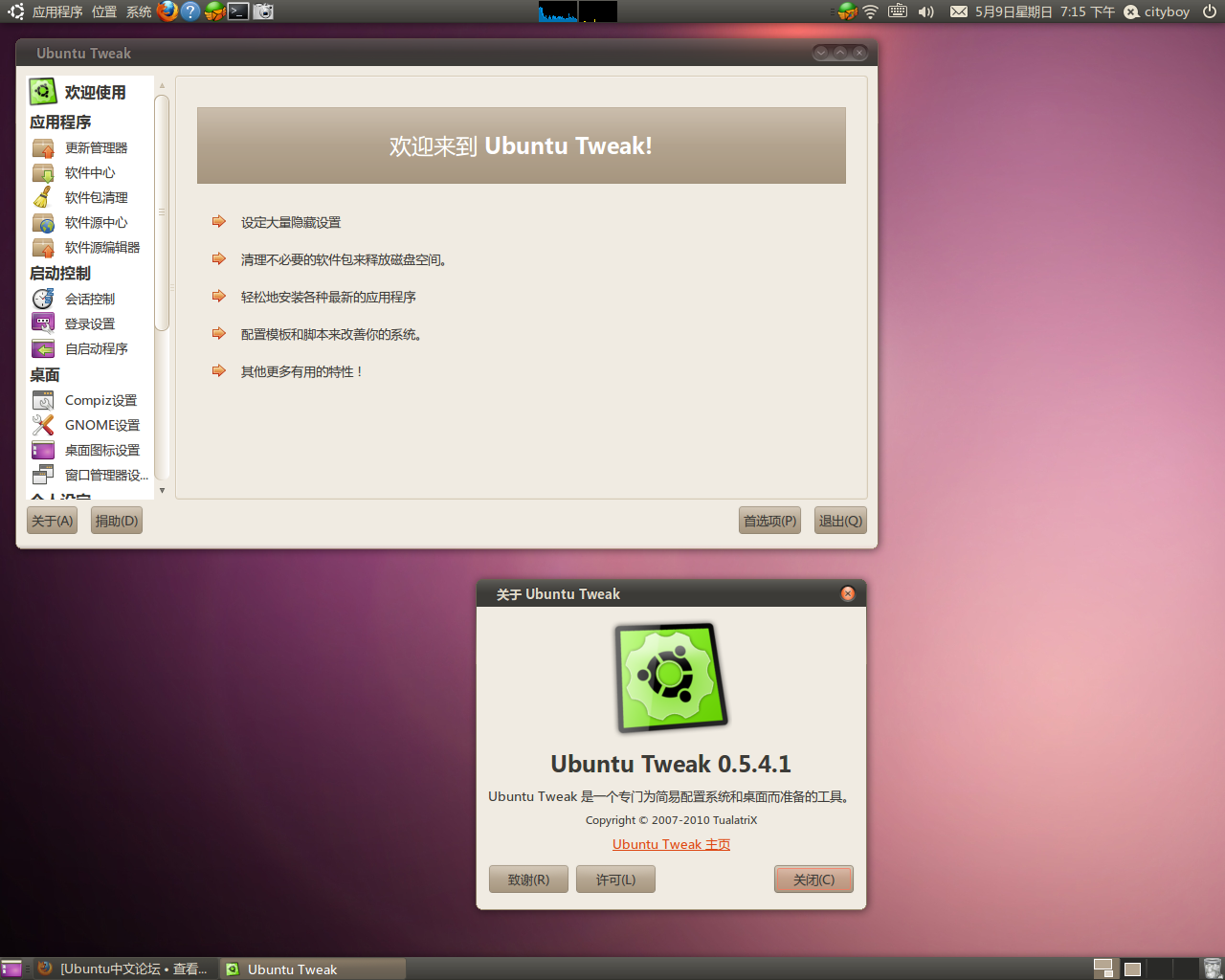Open 首选项(P) preferences
1225x980 pixels.
pos(769,521)
